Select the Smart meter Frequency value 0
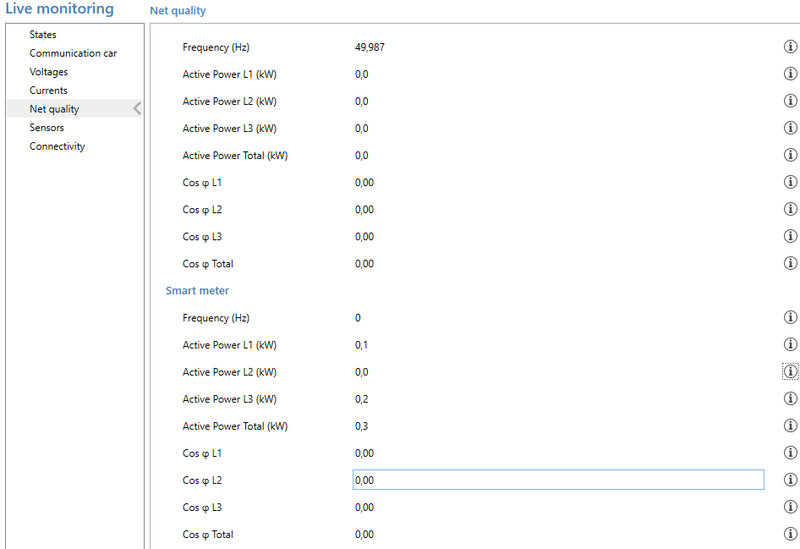800x549 pixels. click(358, 318)
